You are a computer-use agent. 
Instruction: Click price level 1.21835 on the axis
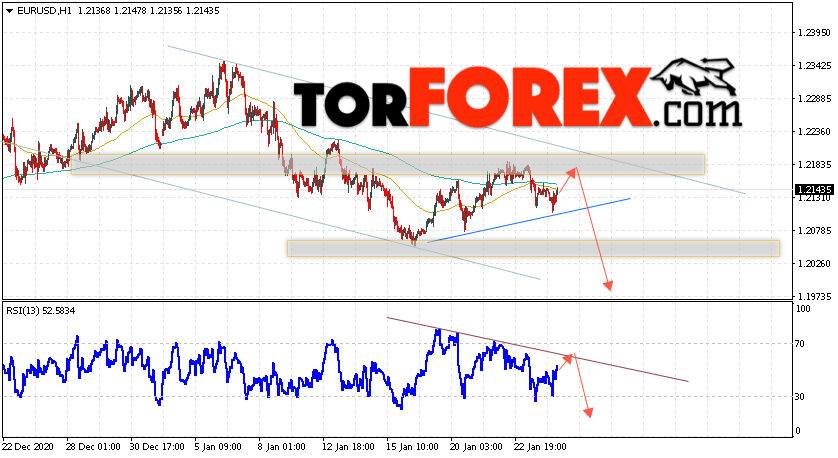(x=814, y=165)
